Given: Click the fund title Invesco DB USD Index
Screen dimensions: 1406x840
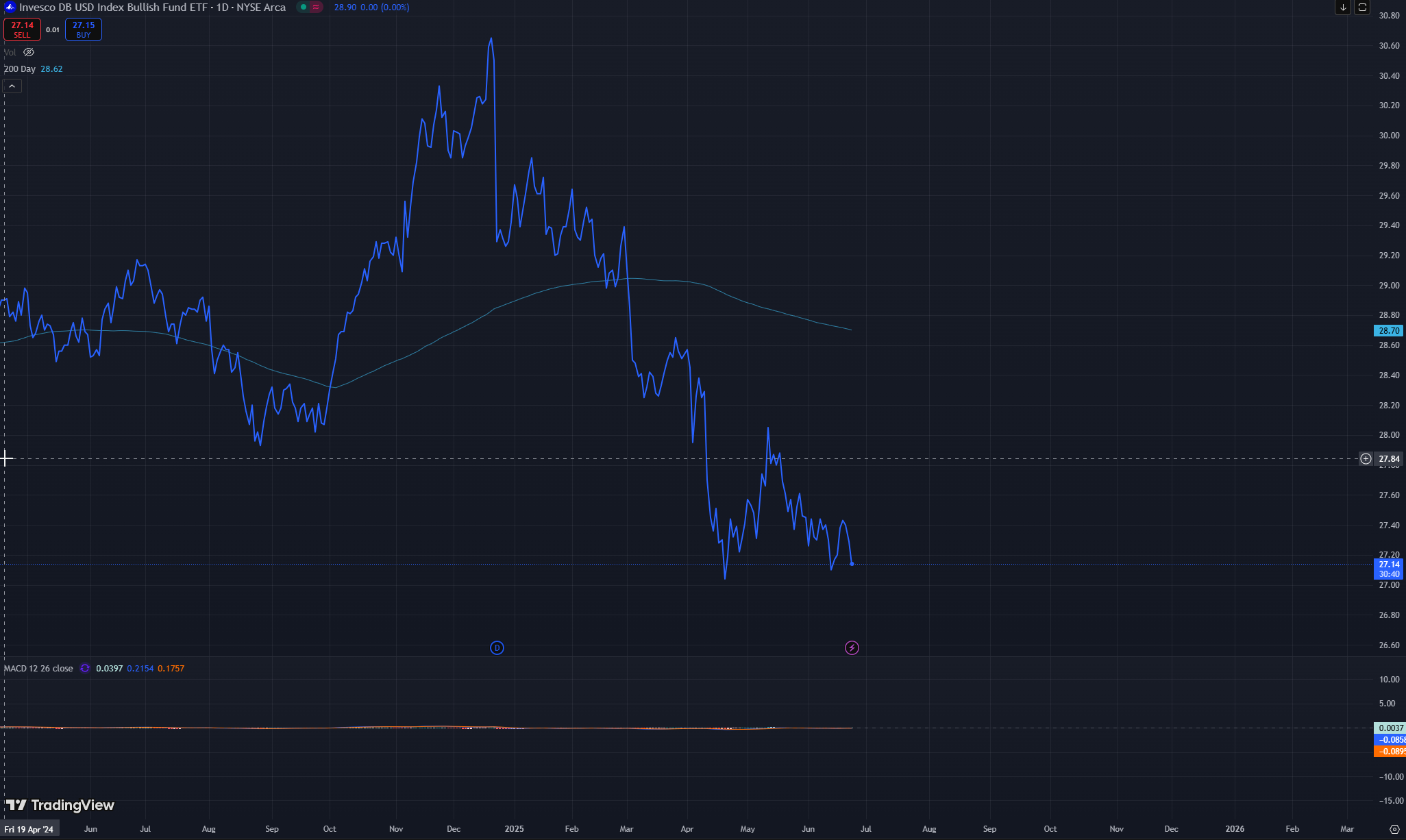Looking at the screenshot, I should coord(152,7).
